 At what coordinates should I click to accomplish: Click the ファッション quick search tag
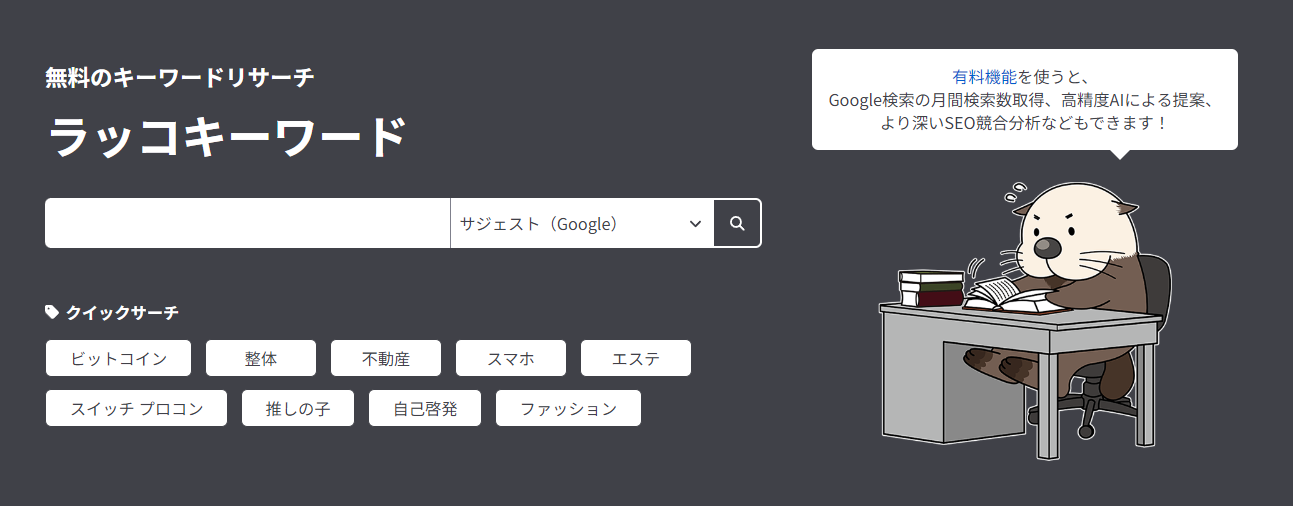(568, 408)
